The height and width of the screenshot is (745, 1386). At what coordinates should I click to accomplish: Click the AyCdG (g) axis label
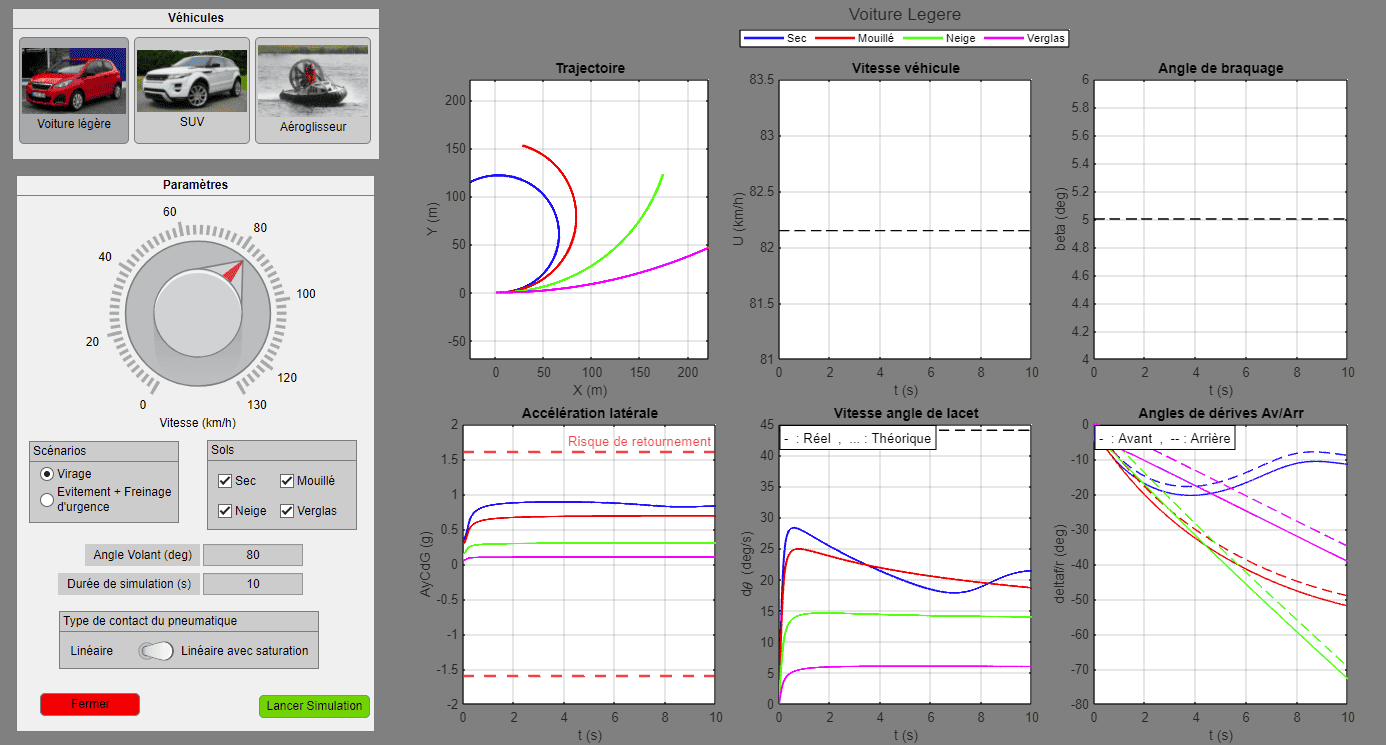(x=427, y=565)
